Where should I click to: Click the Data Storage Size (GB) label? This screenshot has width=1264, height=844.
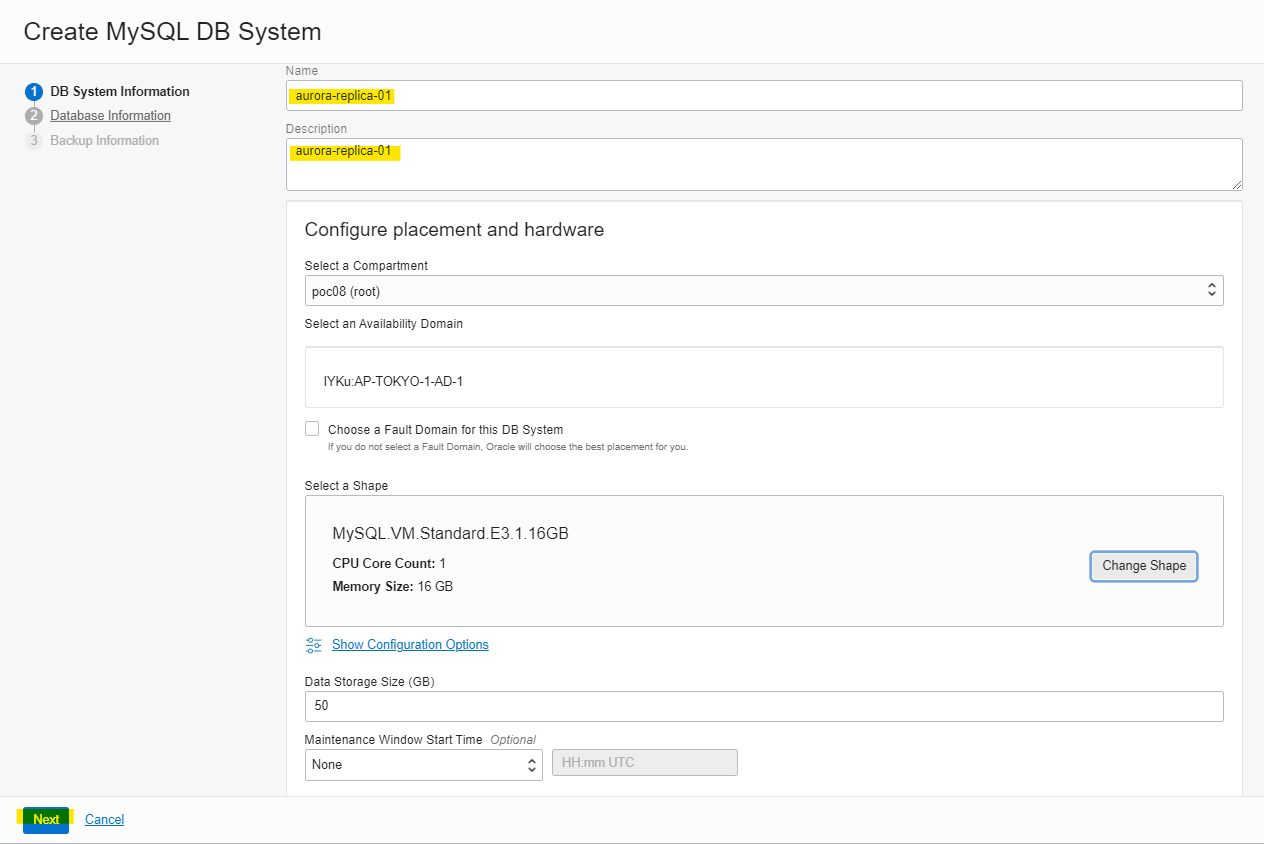coord(370,682)
